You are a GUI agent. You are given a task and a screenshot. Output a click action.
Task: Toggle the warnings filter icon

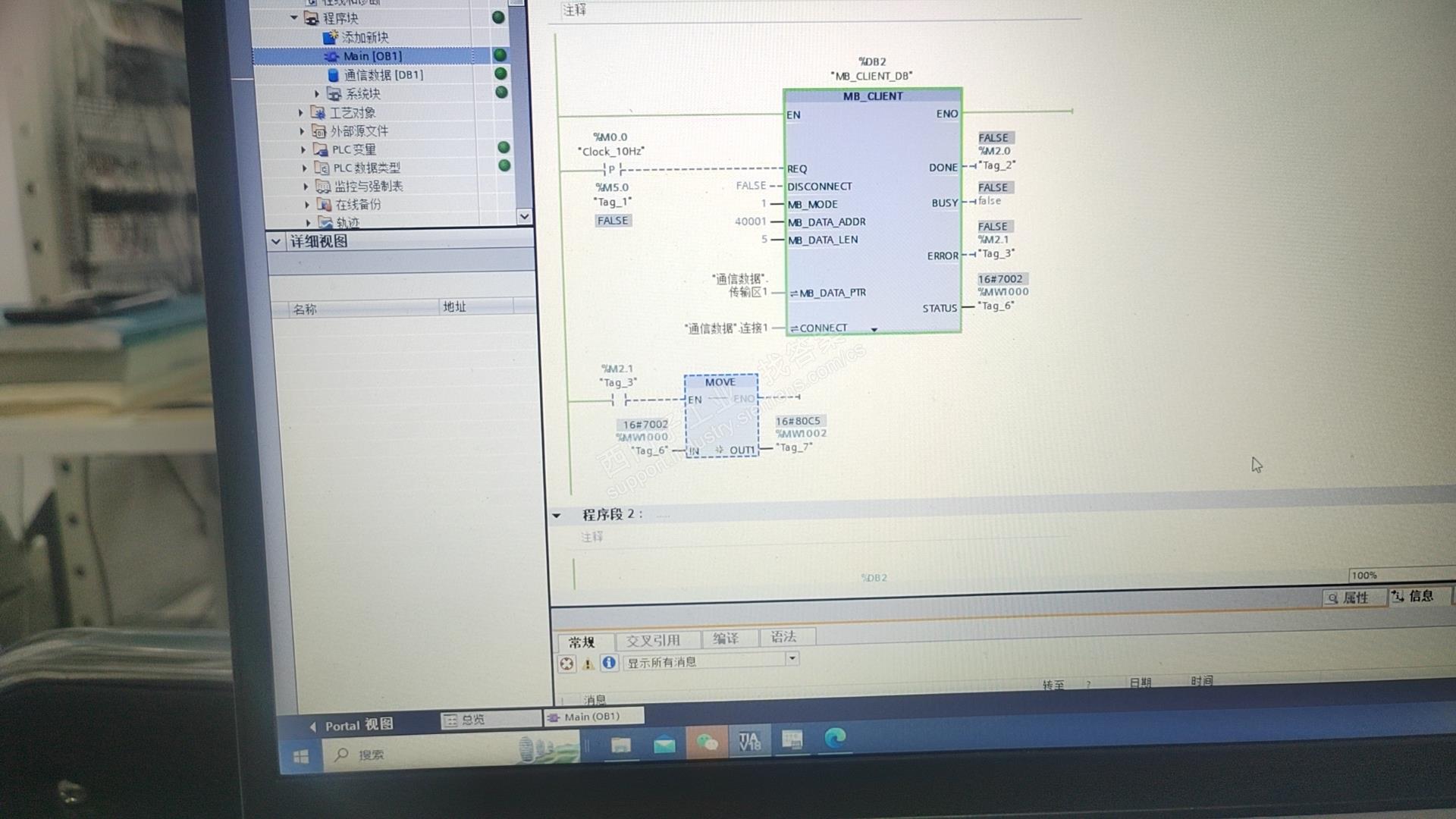coord(588,664)
